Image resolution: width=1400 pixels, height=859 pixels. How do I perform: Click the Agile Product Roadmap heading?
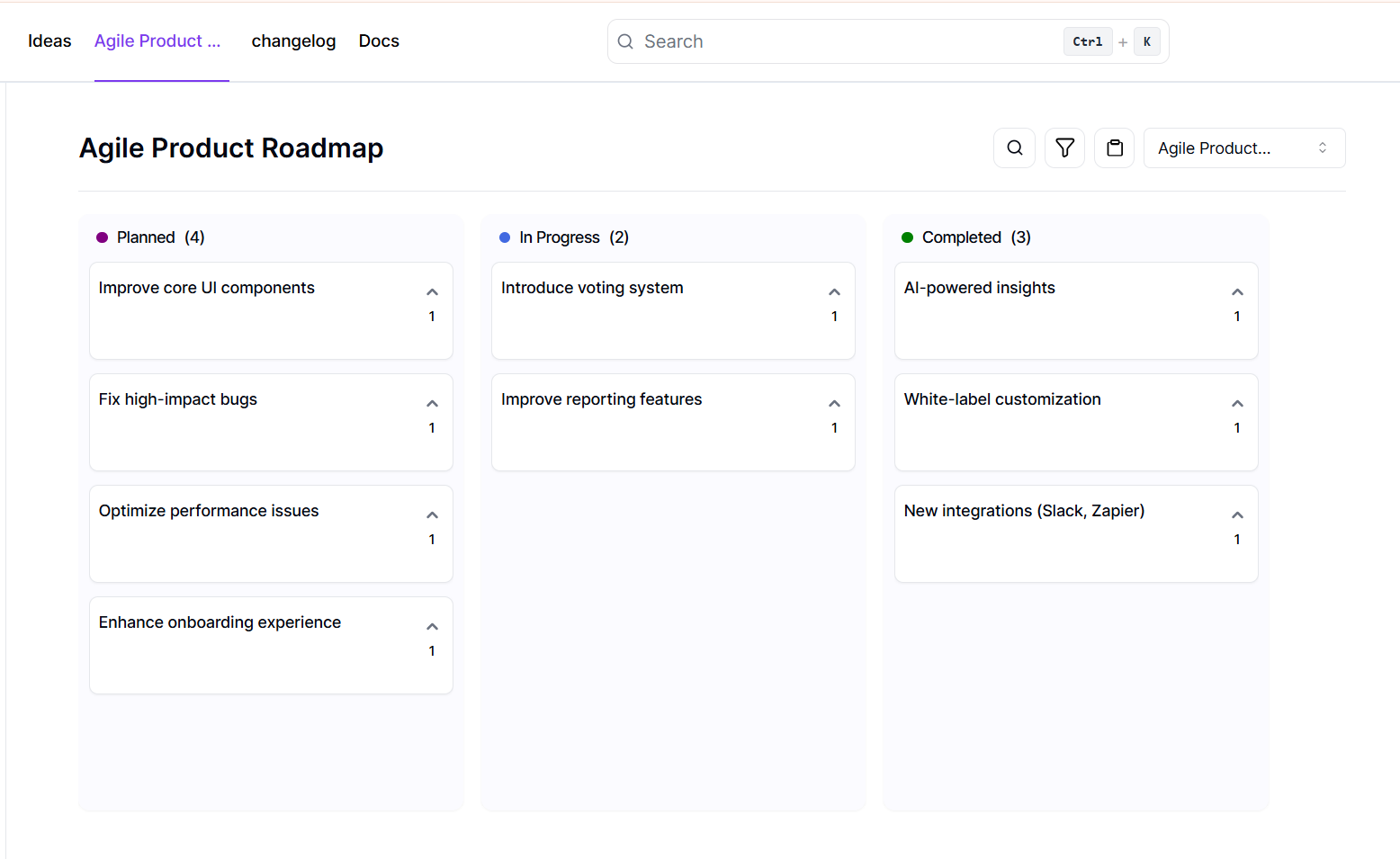pyautogui.click(x=231, y=148)
